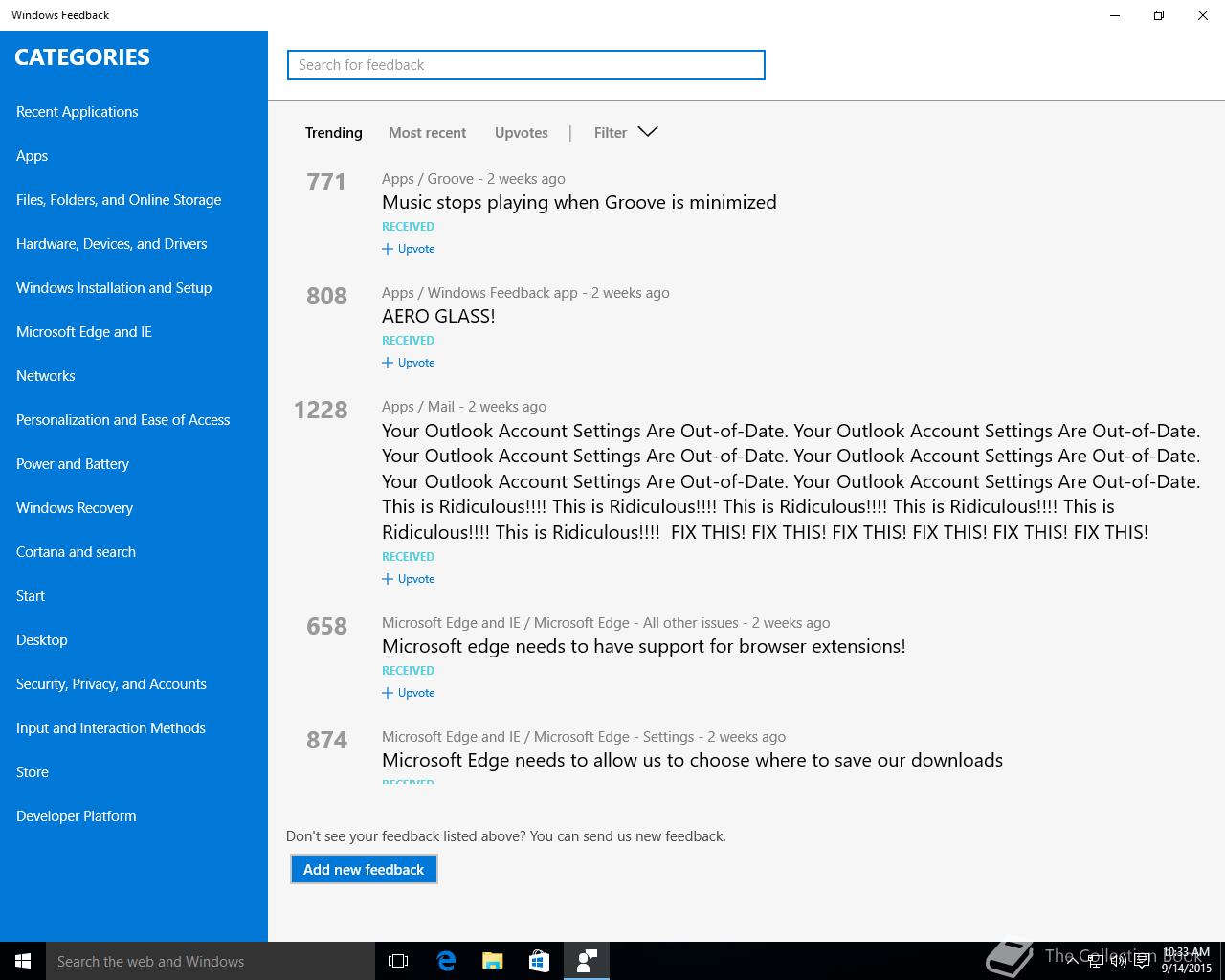Click the taskbar 'Search the web and Windows' box
Screen dimensions: 1225x980
(211, 961)
